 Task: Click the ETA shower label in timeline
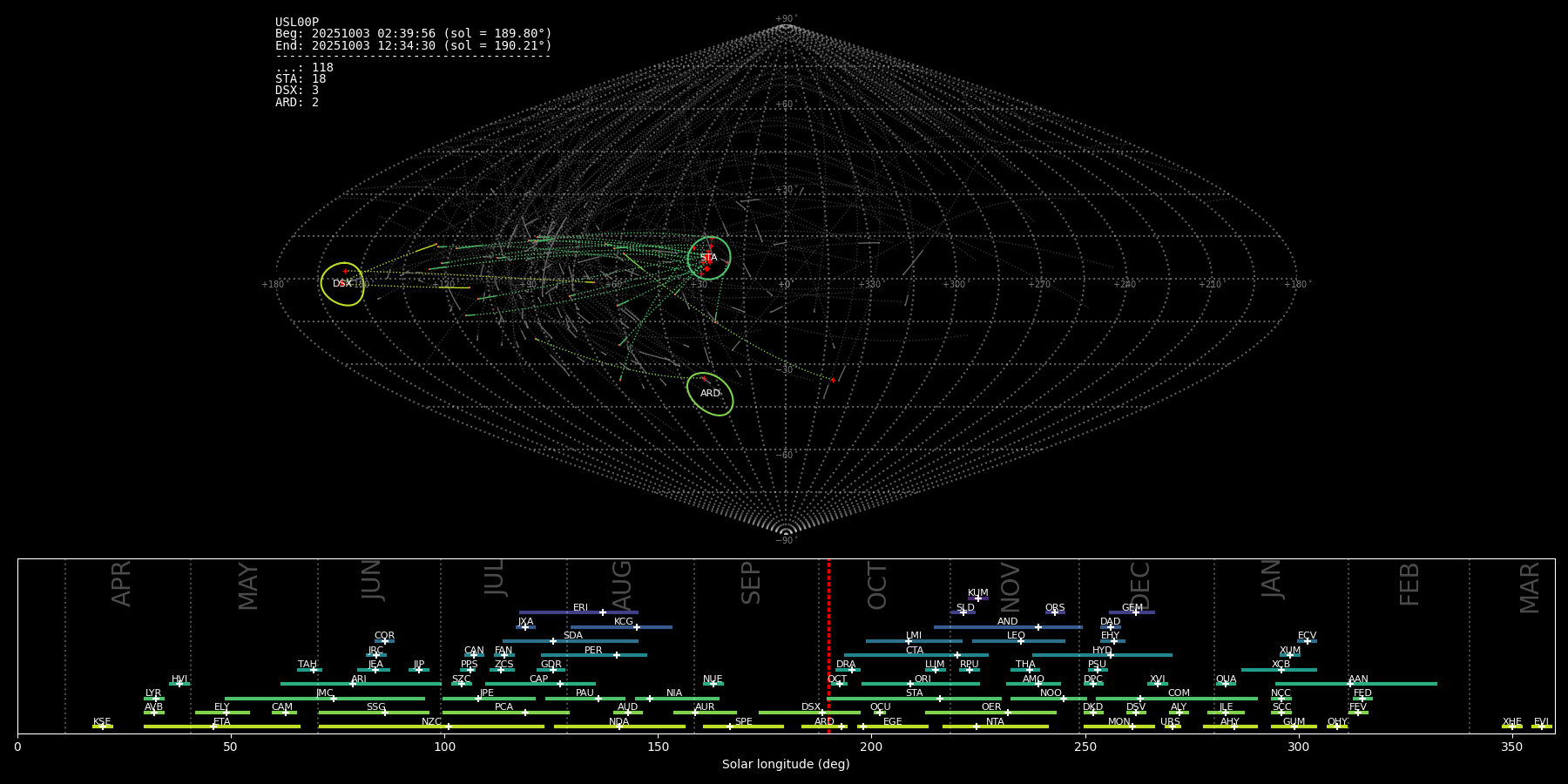tap(222, 722)
